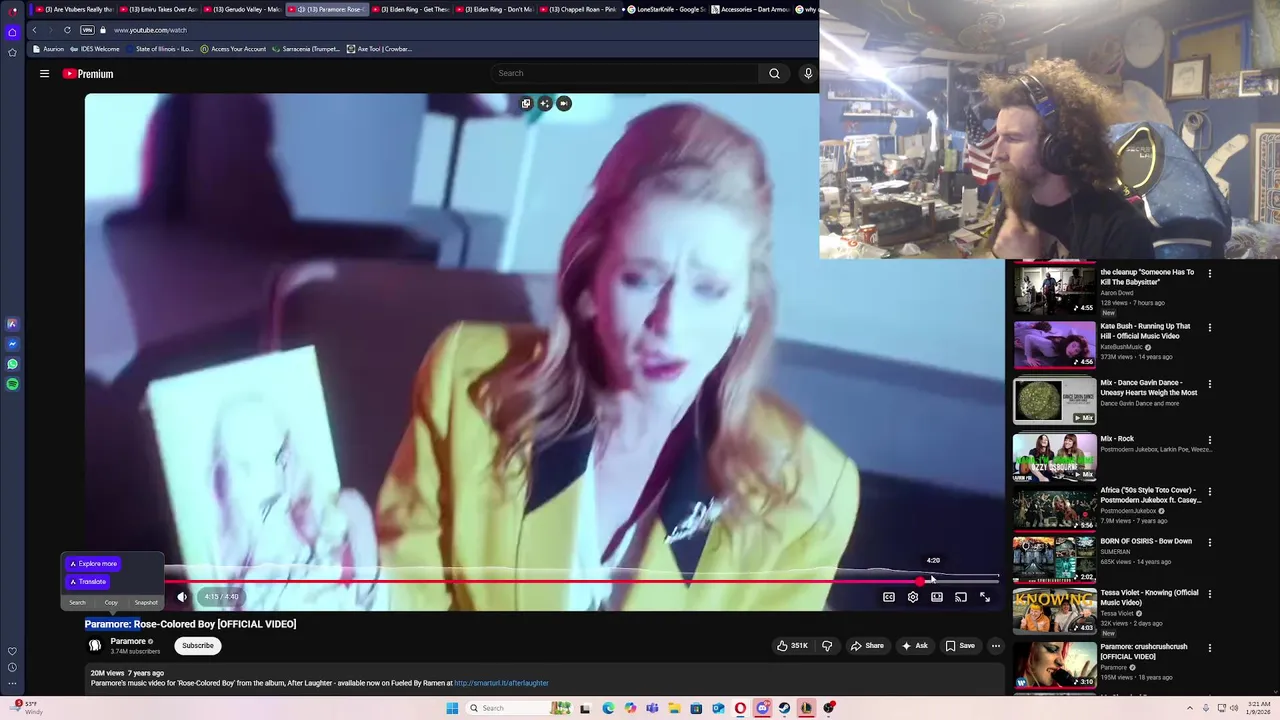
Task: Open options menu for Paramore crushcrushcrush video
Action: (x=1209, y=648)
